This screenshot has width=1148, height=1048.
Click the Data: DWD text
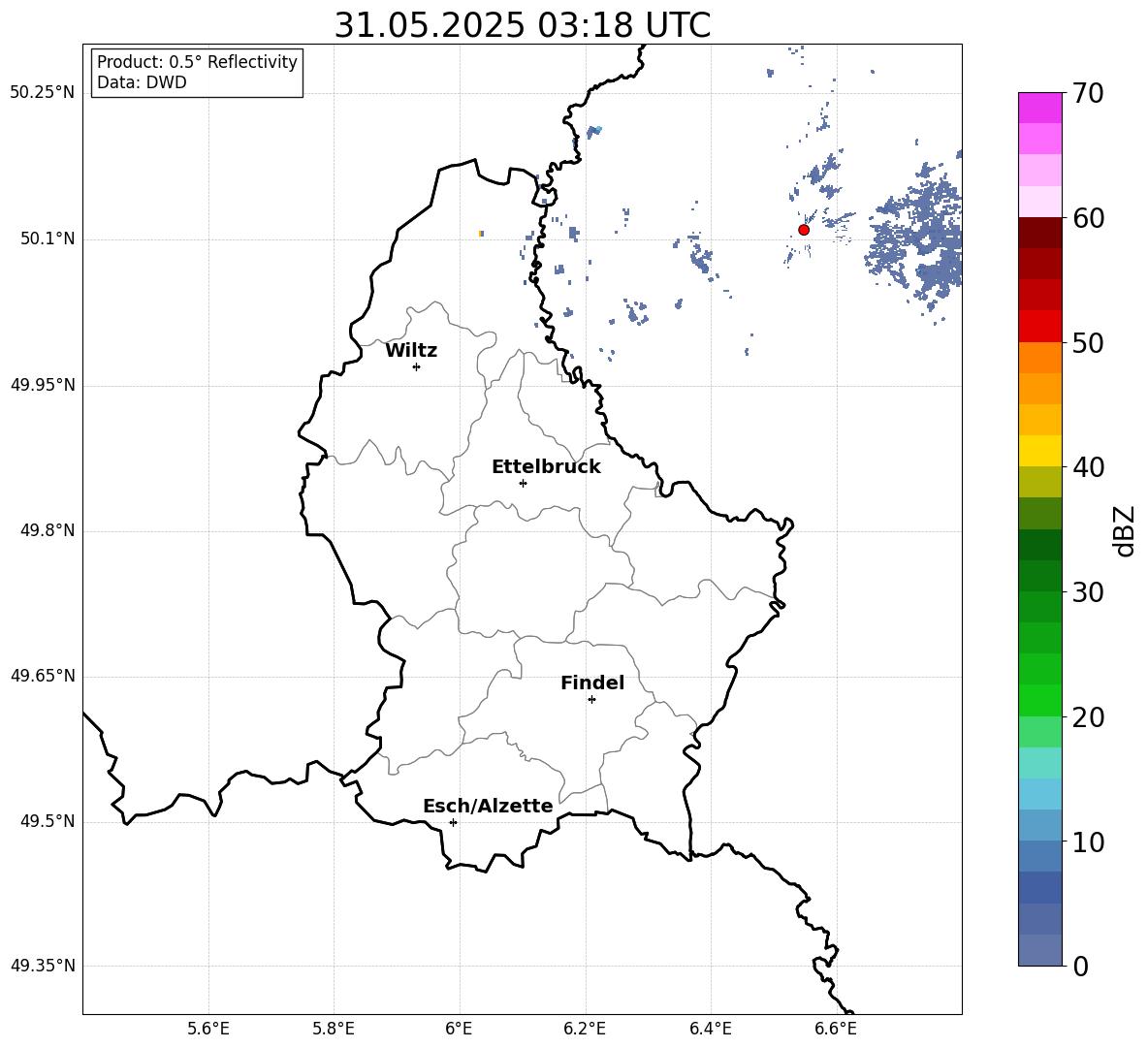142,82
